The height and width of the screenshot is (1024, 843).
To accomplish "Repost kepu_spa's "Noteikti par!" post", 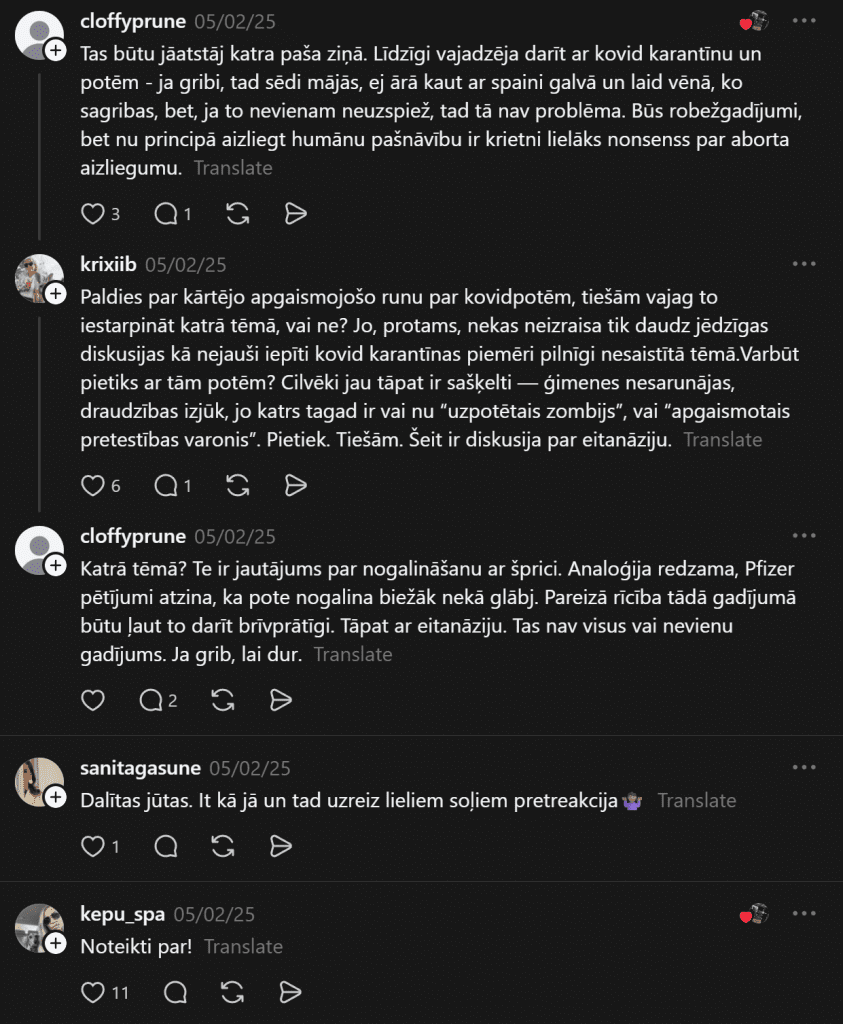I will click(232, 992).
